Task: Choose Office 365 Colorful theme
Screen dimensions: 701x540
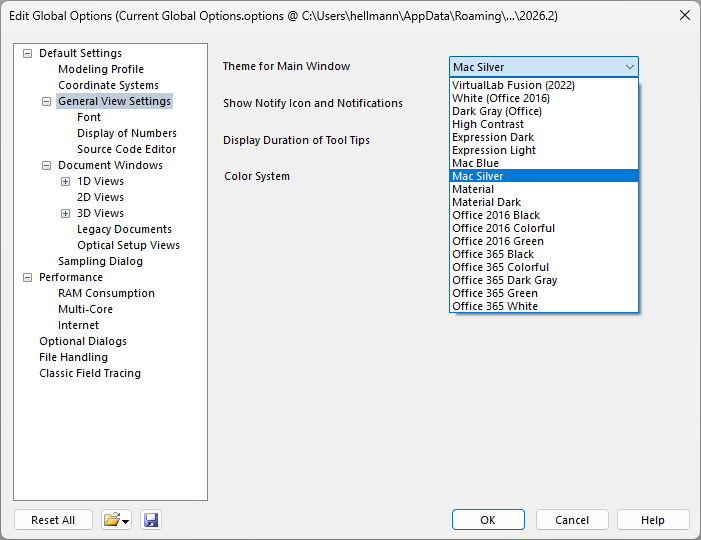Action: click(544, 267)
